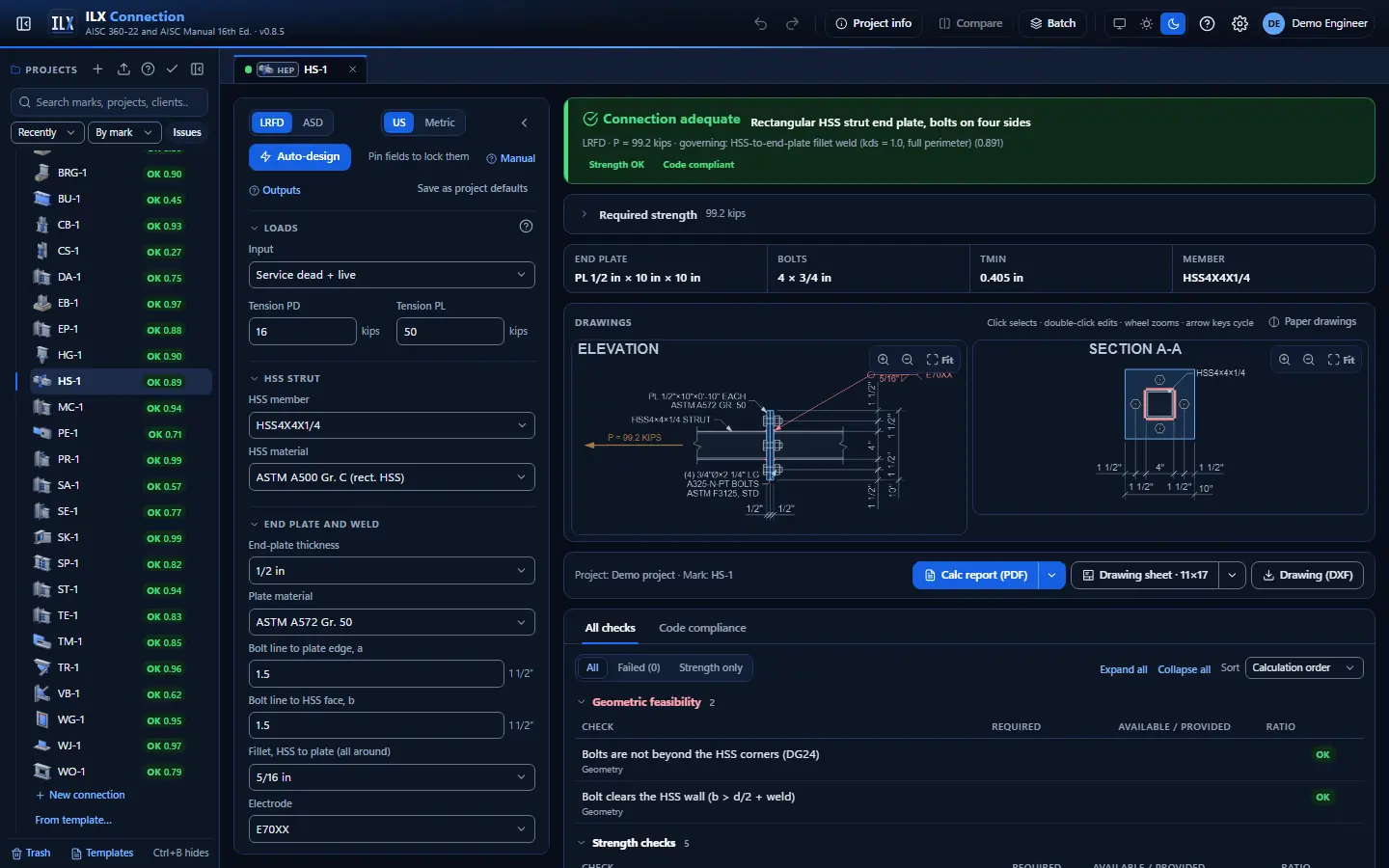The width and height of the screenshot is (1389, 868).
Task: Click the checkmark icon in the Projects header
Action: click(172, 69)
